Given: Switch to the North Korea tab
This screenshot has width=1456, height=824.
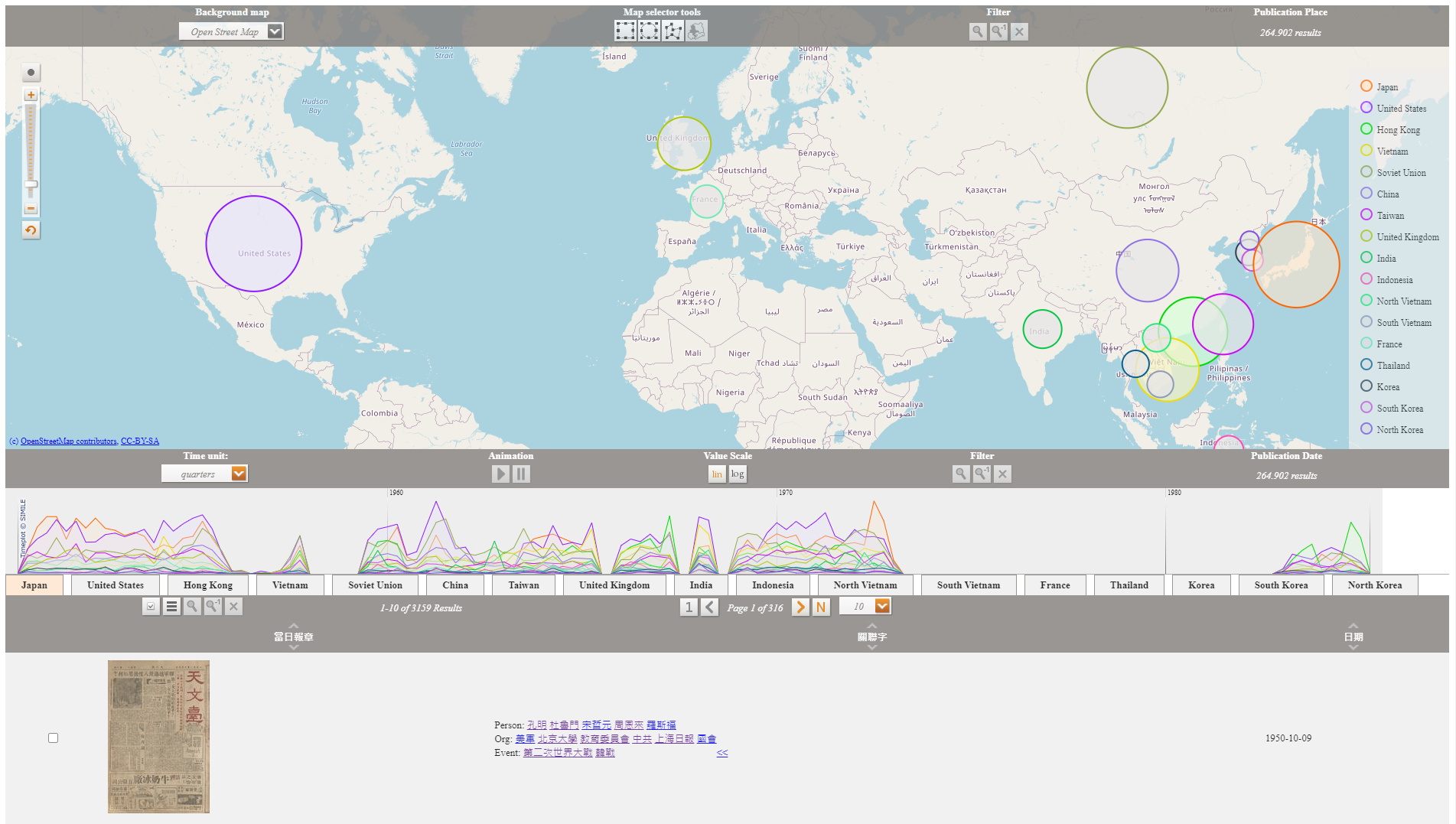Looking at the screenshot, I should pos(1374,585).
